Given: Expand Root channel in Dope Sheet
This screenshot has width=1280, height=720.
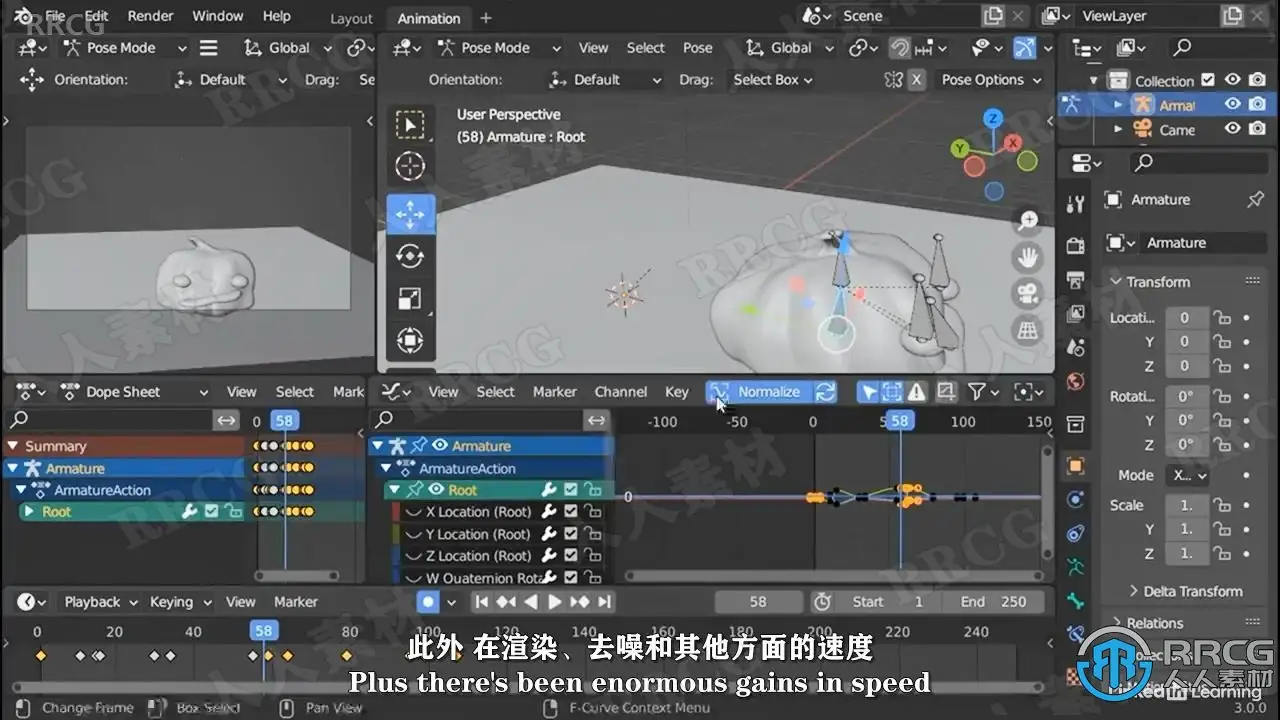Looking at the screenshot, I should click(28, 512).
